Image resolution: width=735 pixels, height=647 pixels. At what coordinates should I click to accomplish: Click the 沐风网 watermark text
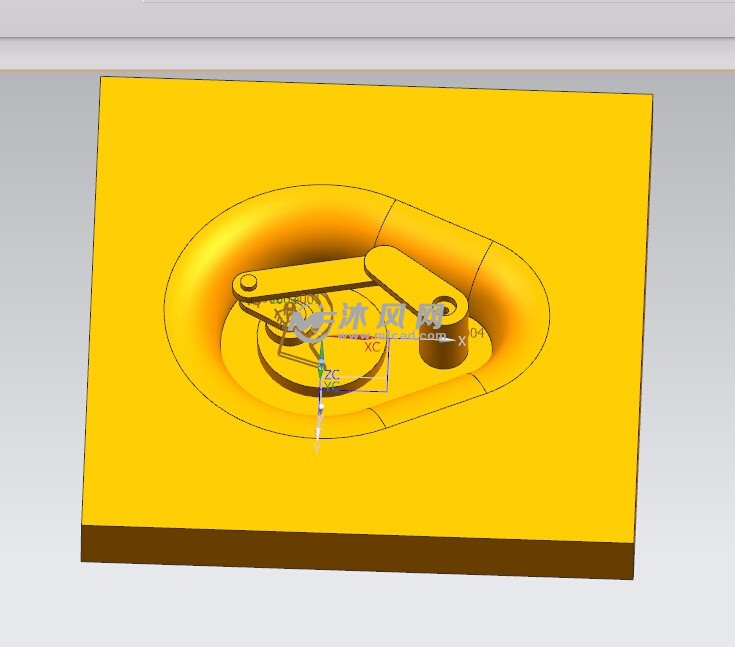pos(392,317)
